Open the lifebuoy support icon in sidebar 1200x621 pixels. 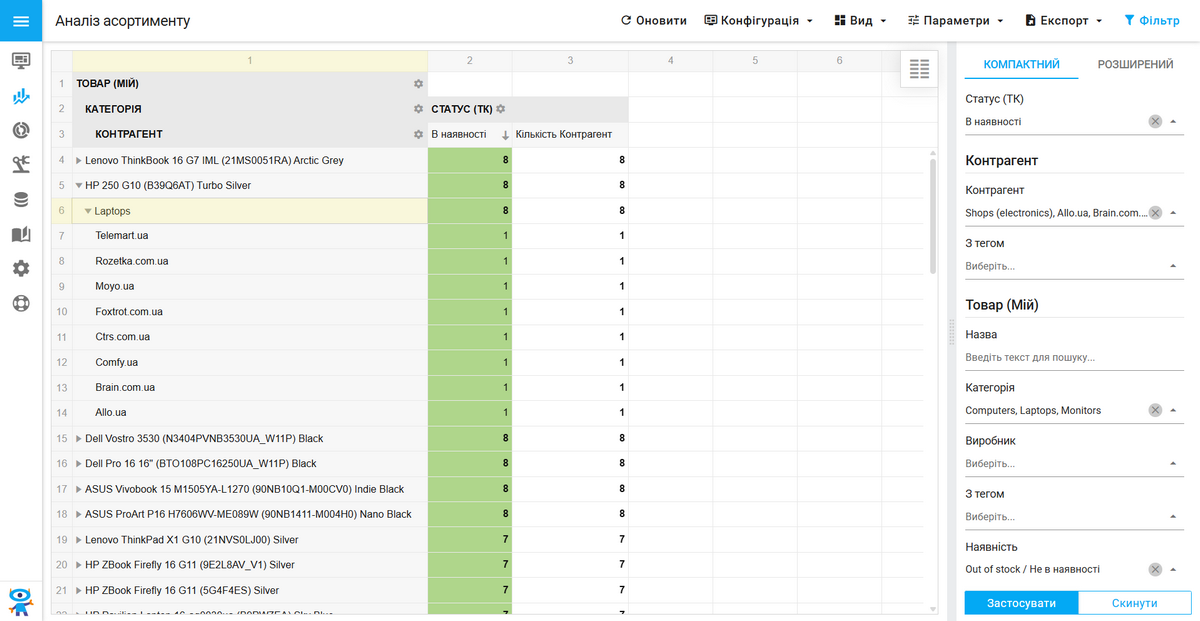click(x=21, y=303)
